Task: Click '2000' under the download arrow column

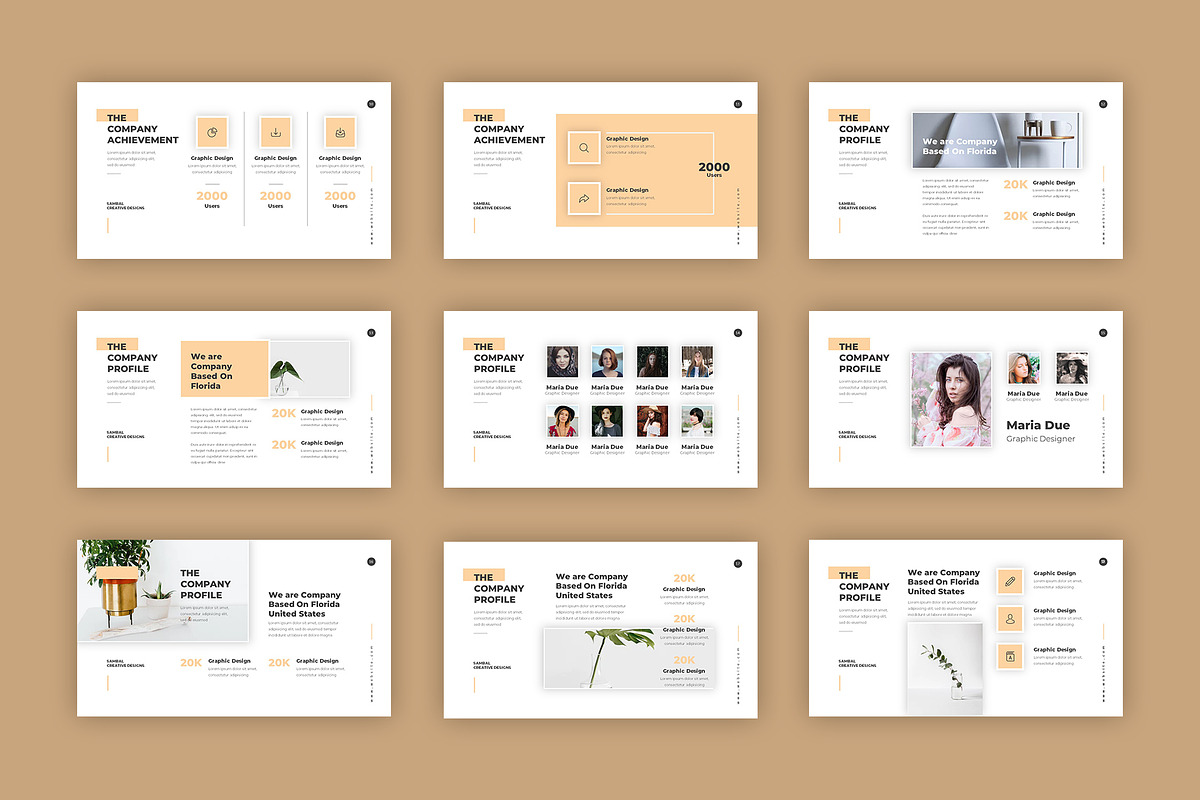Action: click(x=276, y=196)
